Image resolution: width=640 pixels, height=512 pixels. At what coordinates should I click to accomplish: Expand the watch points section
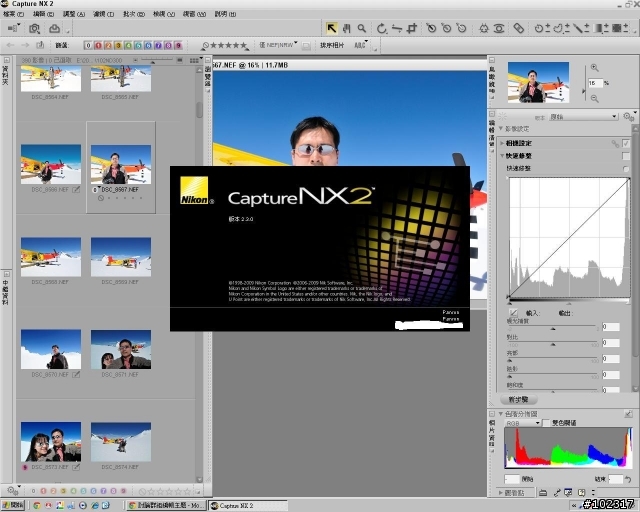click(x=500, y=492)
